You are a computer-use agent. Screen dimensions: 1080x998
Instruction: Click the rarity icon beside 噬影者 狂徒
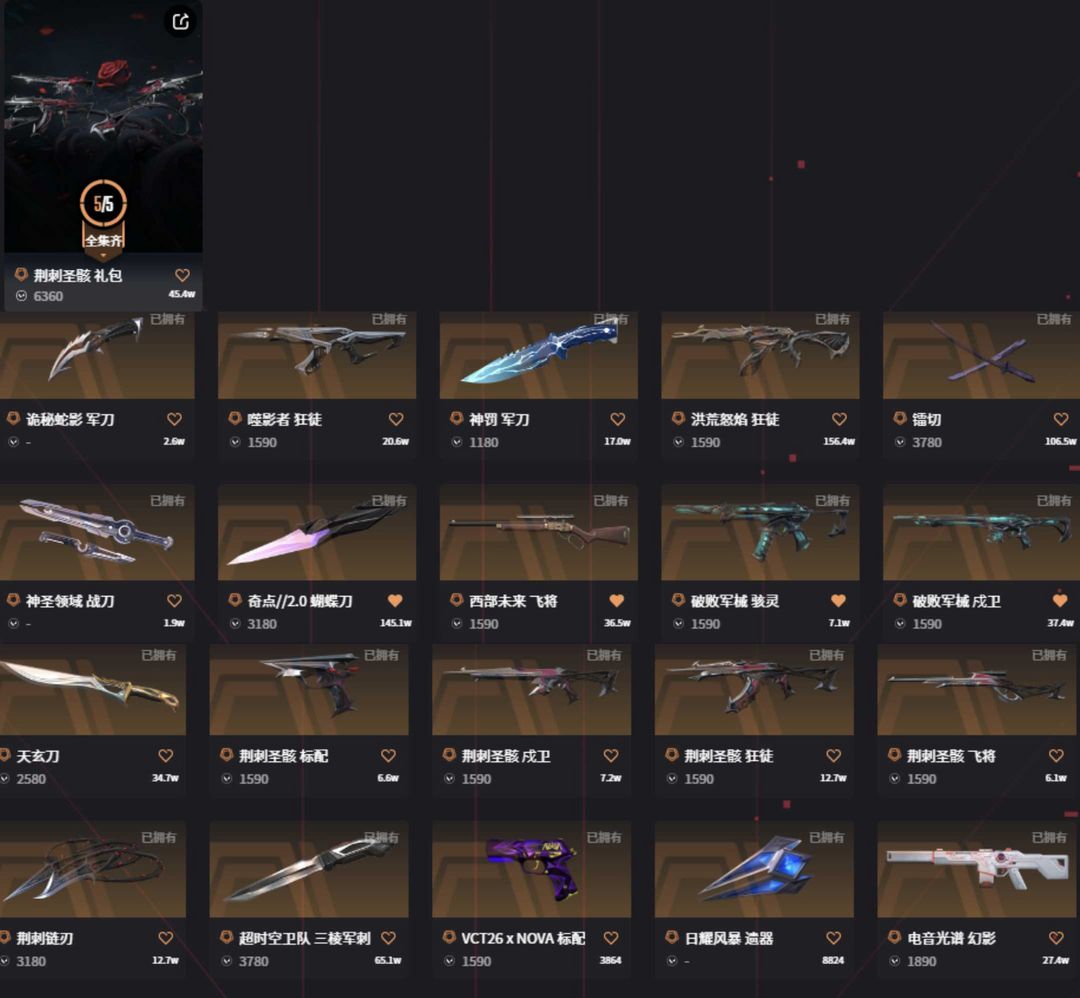235,418
